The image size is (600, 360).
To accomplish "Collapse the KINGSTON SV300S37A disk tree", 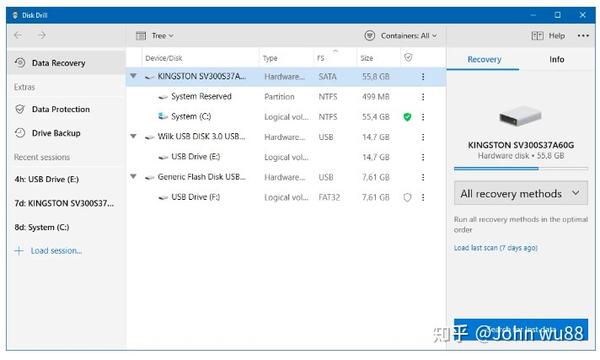I will (133, 76).
